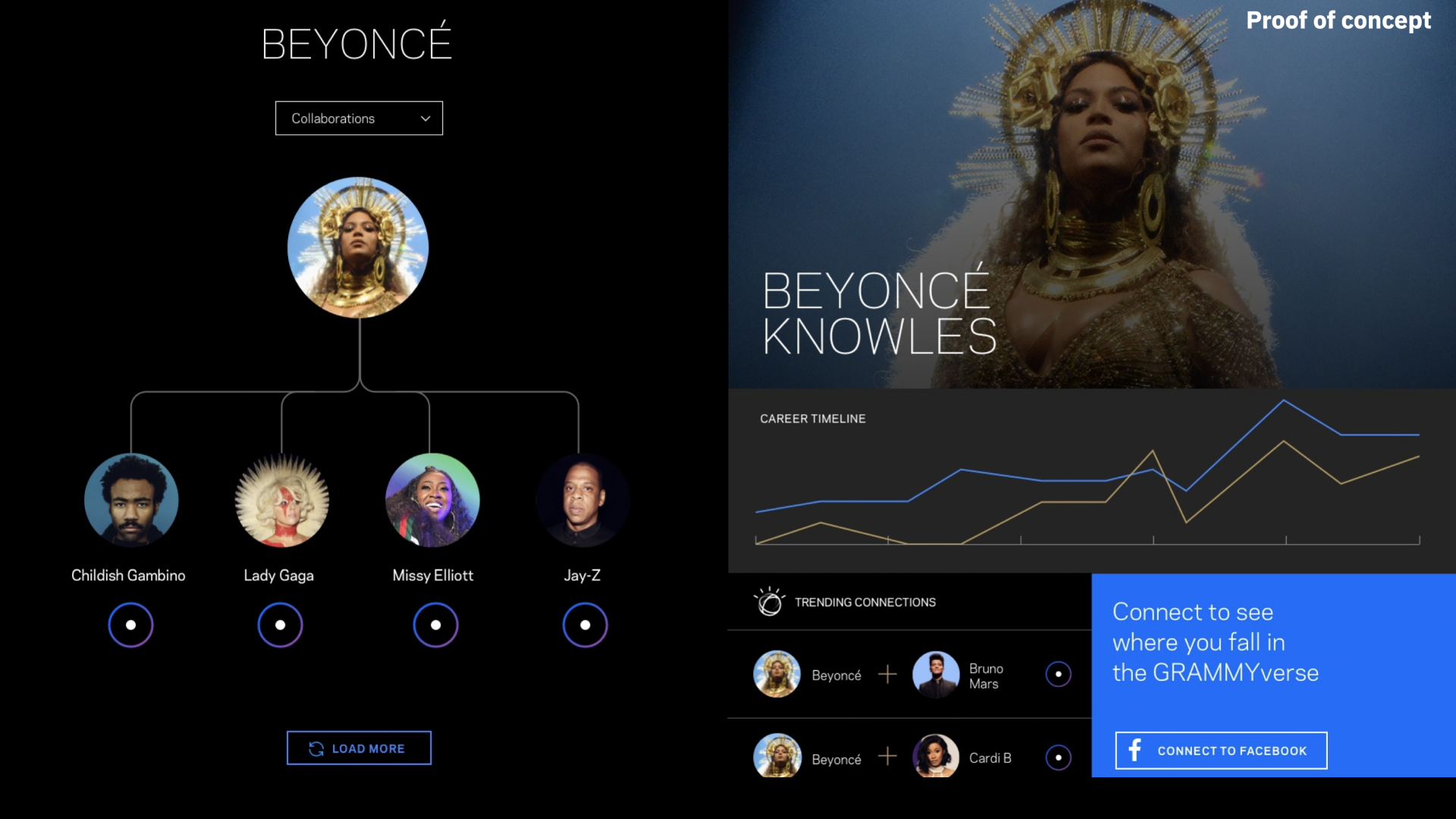1456x819 pixels.
Task: Click the Childish Gambino name label
Action: coord(128,576)
